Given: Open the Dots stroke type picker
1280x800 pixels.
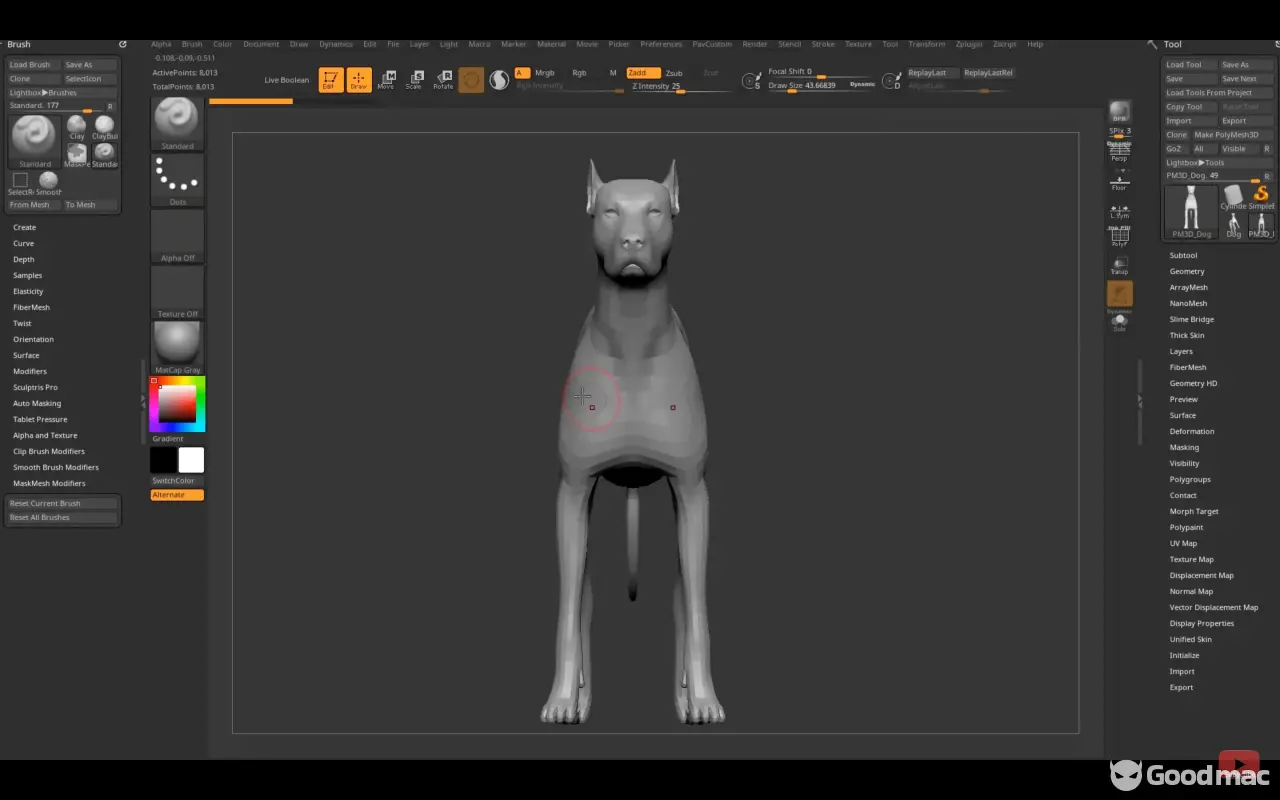Looking at the screenshot, I should [x=178, y=179].
